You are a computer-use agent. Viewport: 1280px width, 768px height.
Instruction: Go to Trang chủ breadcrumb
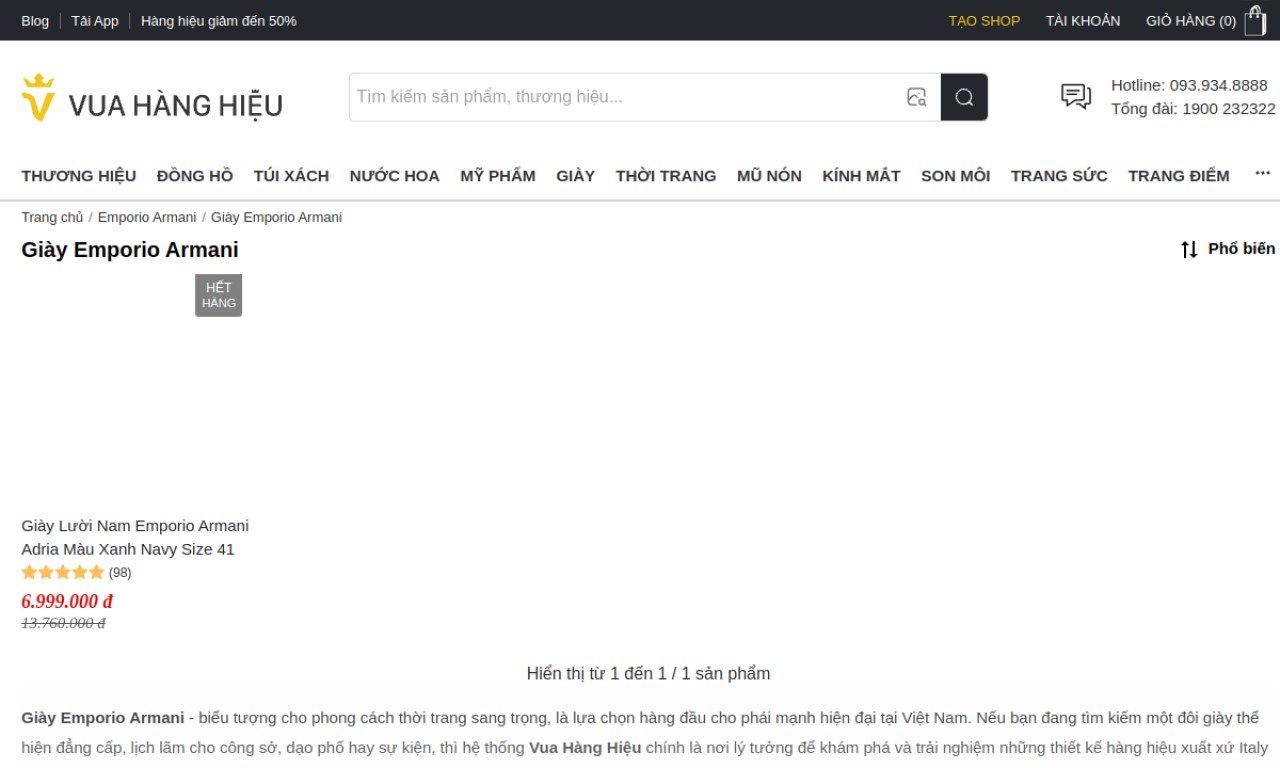[52, 217]
